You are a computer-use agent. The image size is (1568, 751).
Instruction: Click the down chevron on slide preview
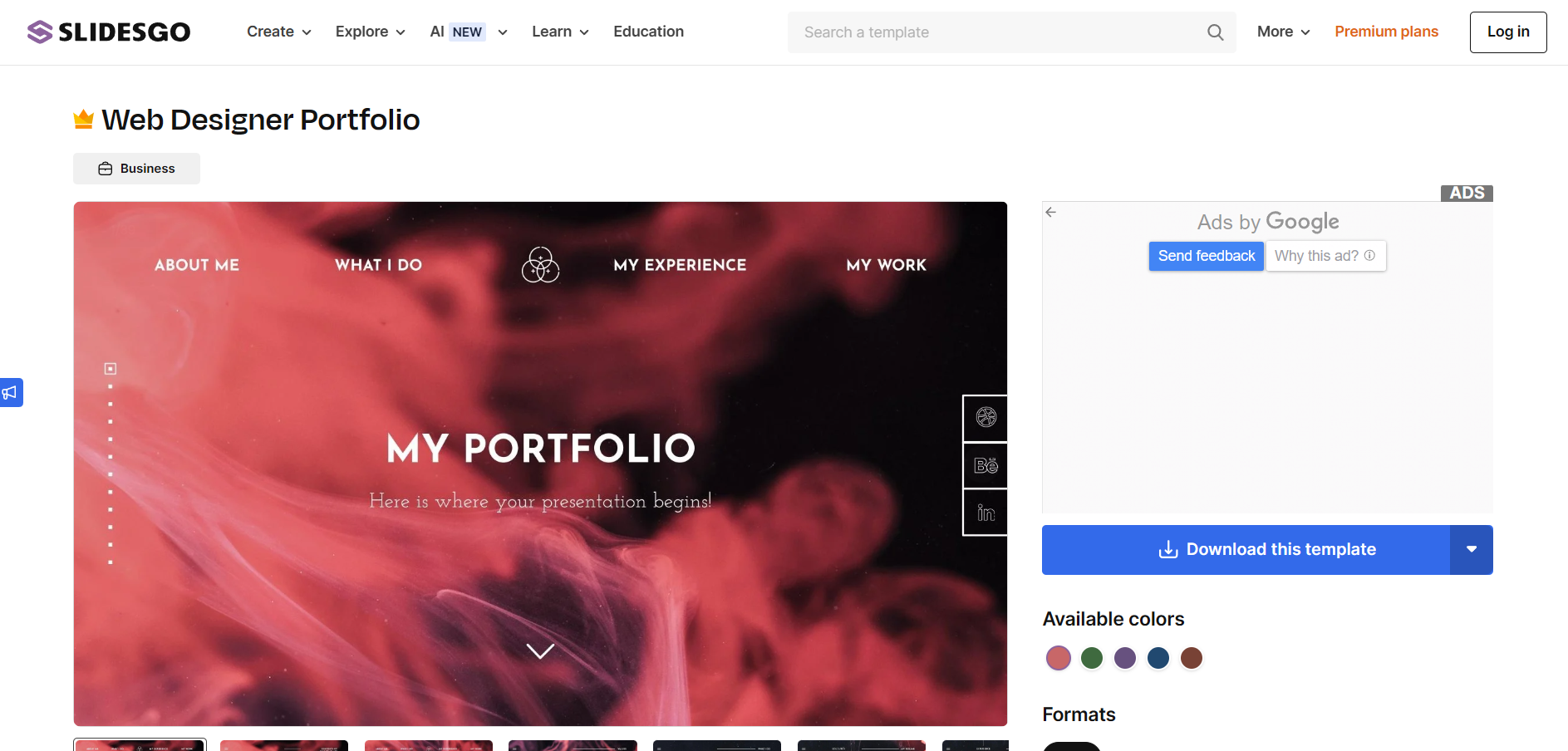point(540,651)
